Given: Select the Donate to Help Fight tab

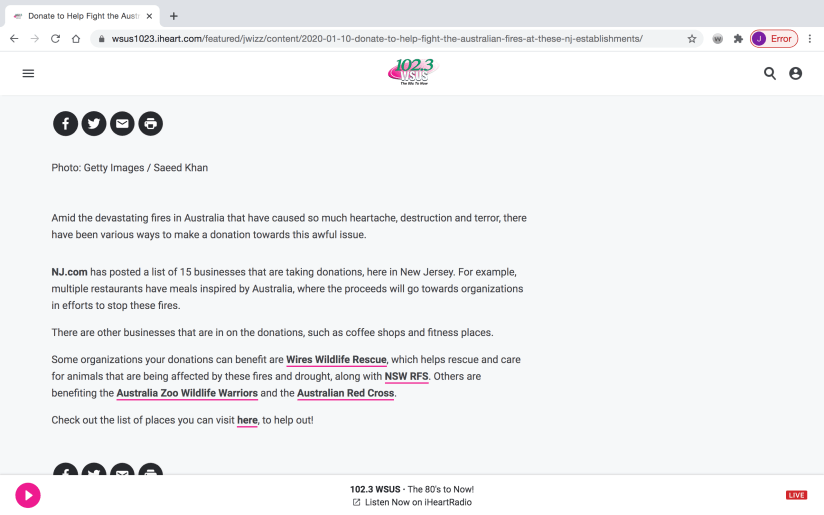Looking at the screenshot, I should (x=80, y=16).
